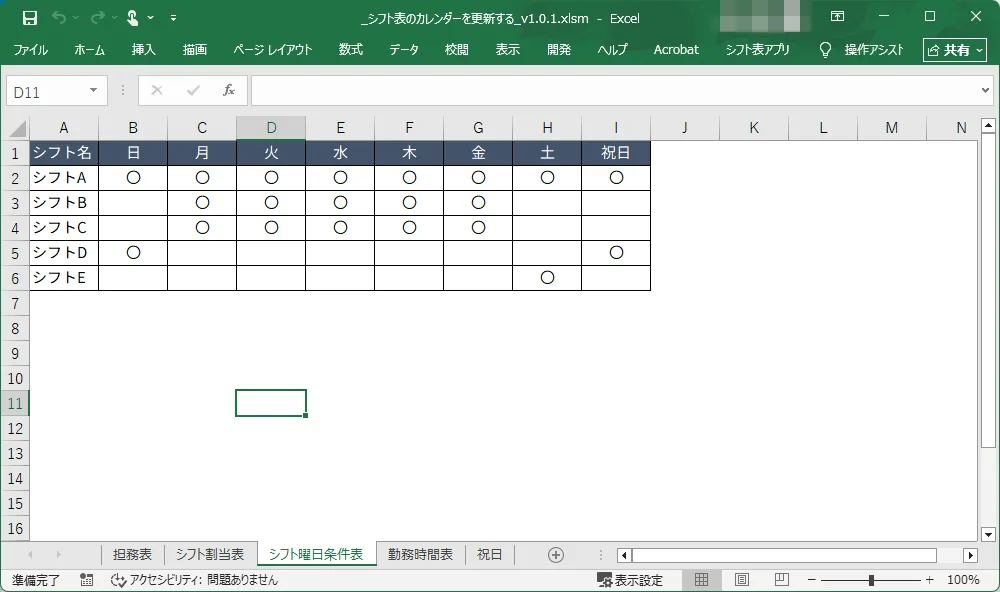Select the Page Layout view icon

click(740, 580)
